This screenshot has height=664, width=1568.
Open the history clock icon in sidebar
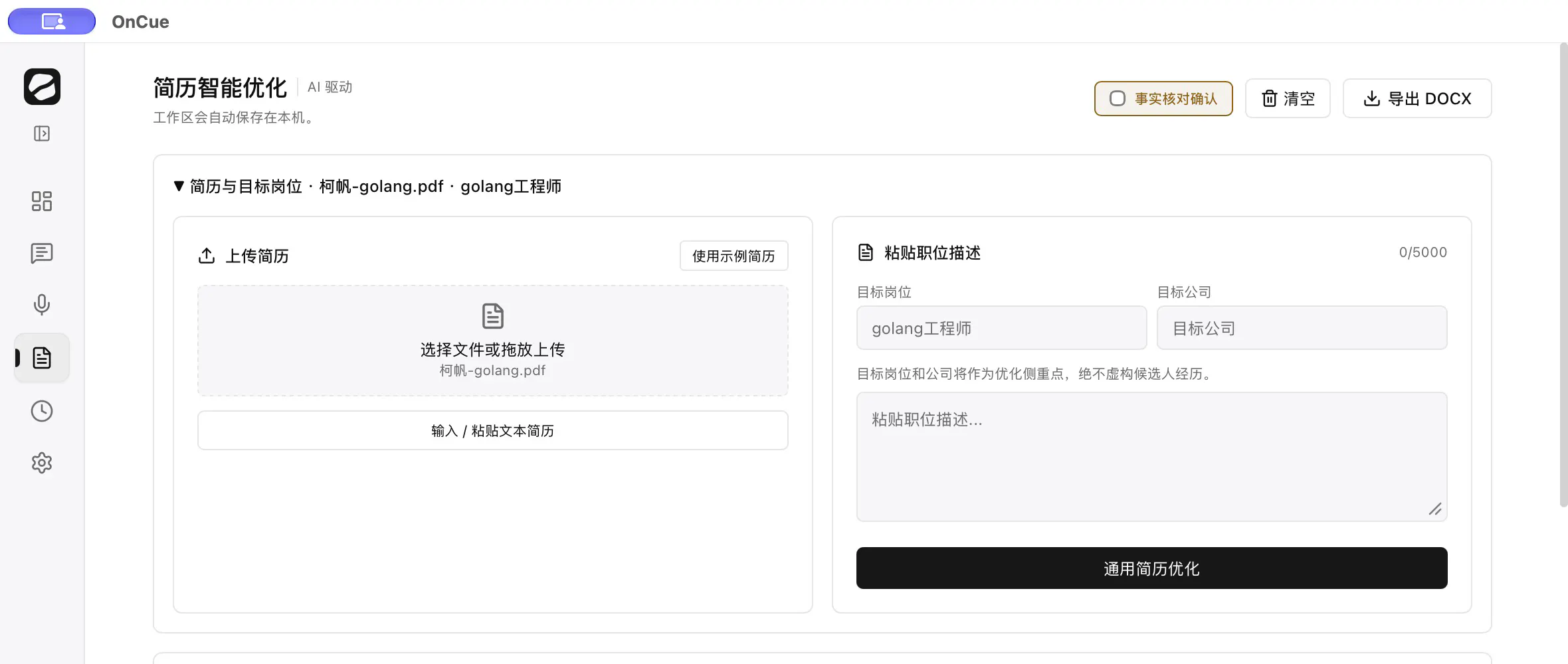click(42, 411)
